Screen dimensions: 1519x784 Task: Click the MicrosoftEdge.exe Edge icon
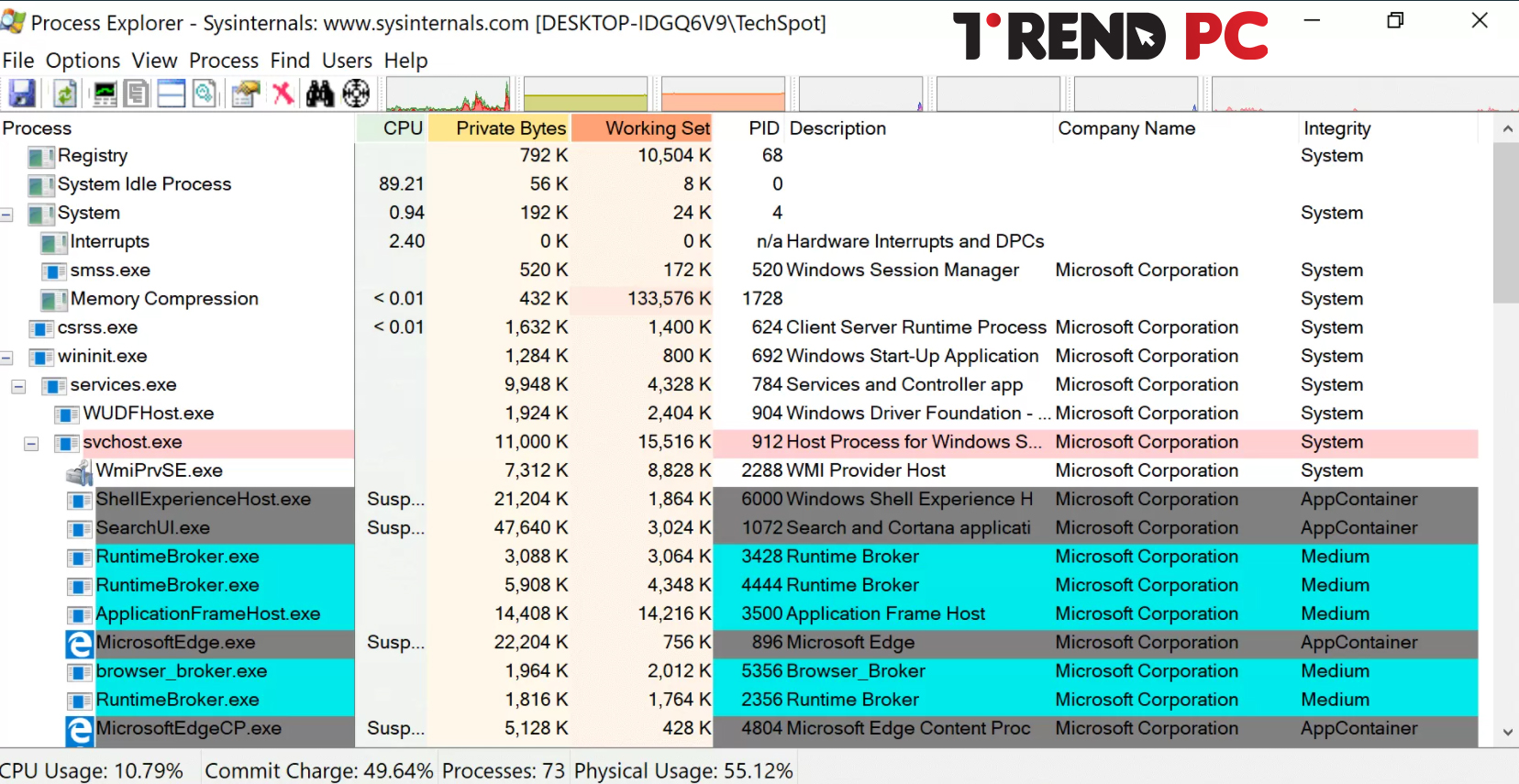point(80,644)
